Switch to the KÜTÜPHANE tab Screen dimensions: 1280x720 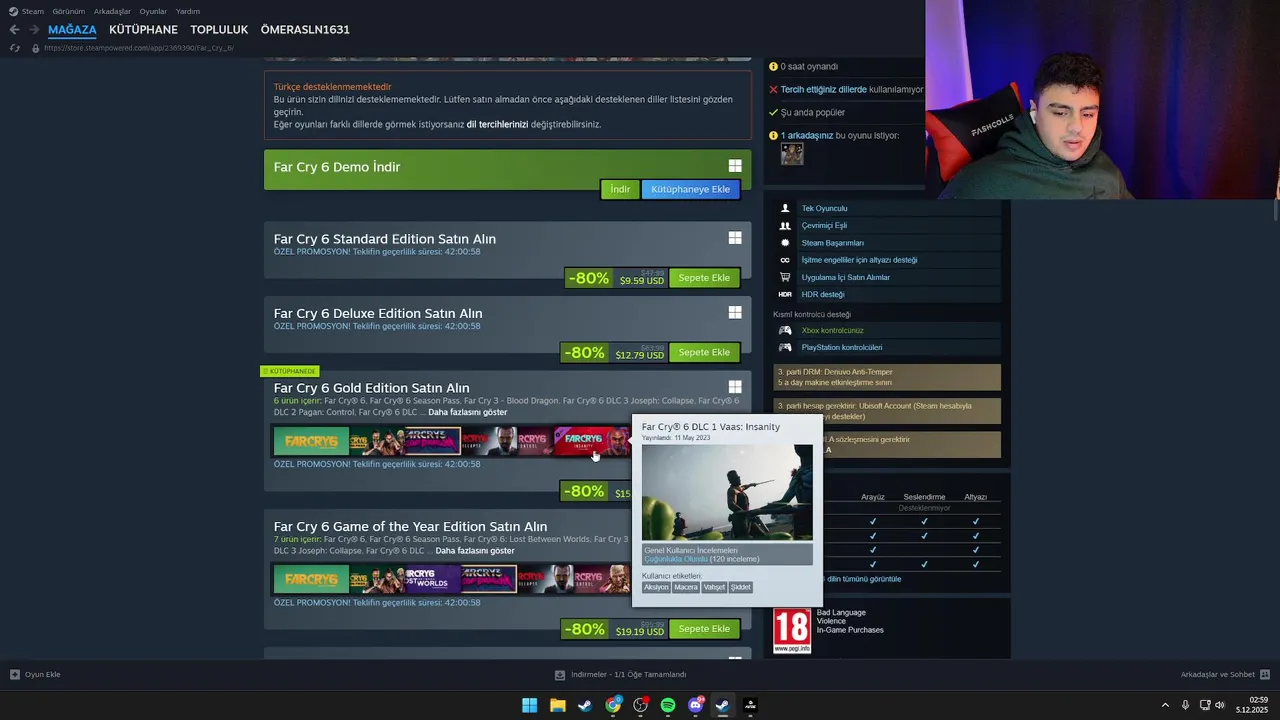143,30
